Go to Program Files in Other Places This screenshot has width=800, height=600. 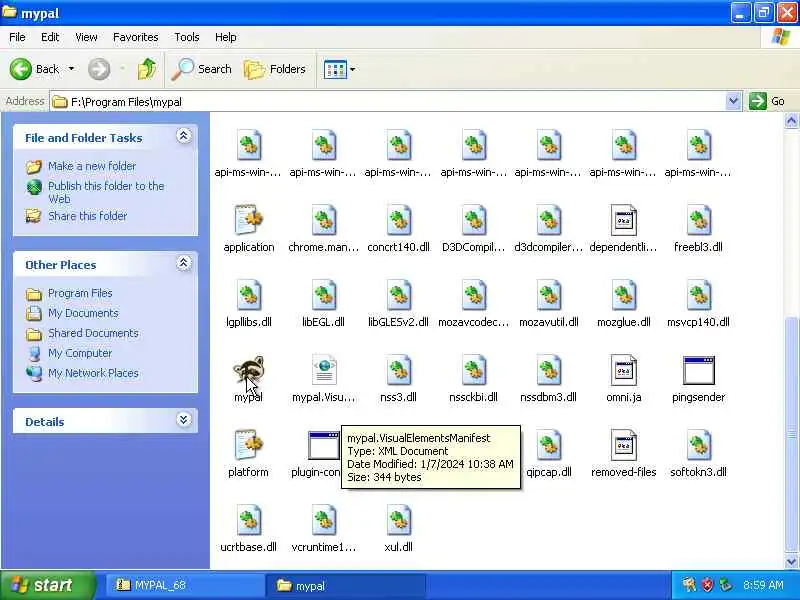tap(80, 293)
